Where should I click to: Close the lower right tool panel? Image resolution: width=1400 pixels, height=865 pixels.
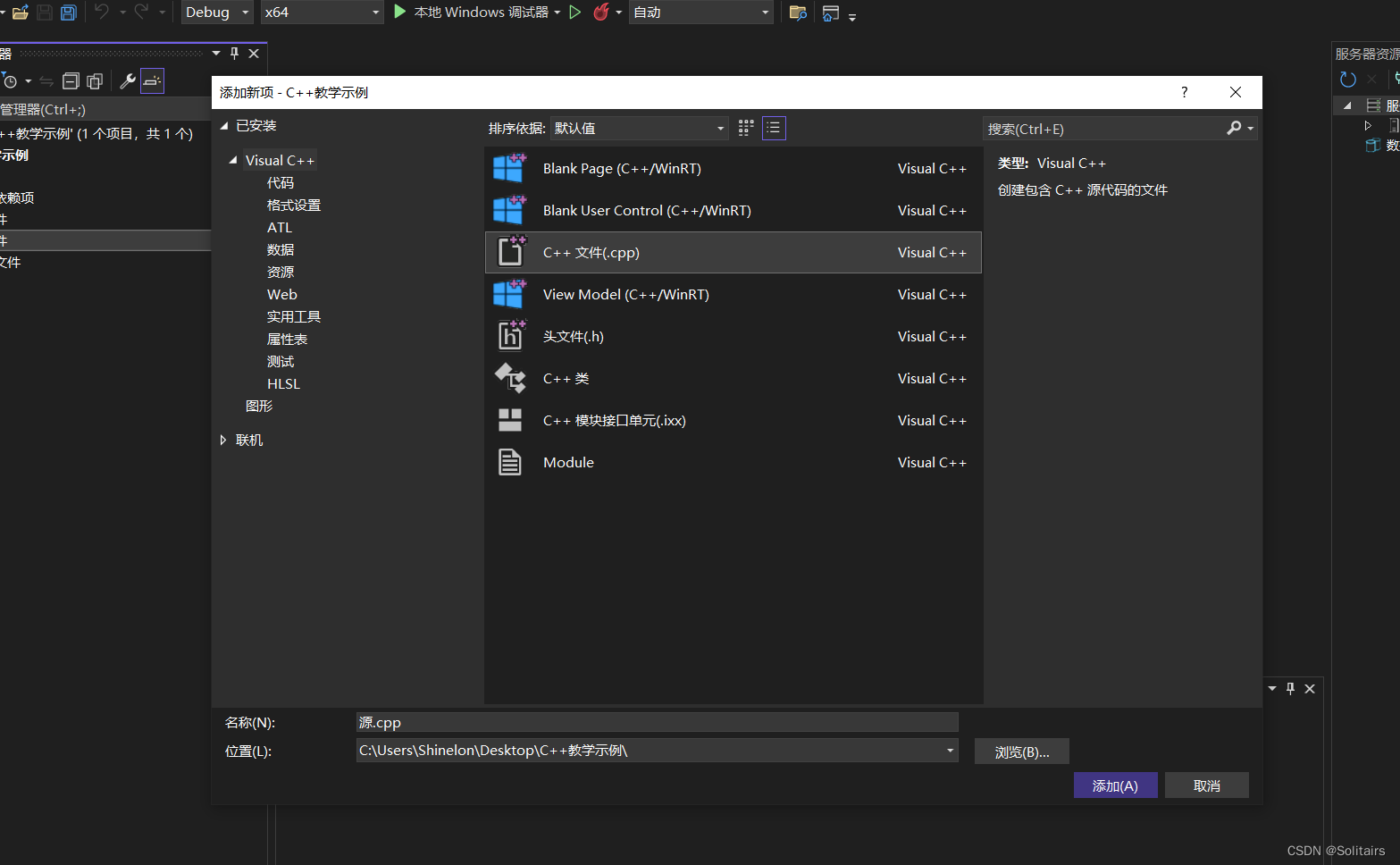tap(1310, 689)
